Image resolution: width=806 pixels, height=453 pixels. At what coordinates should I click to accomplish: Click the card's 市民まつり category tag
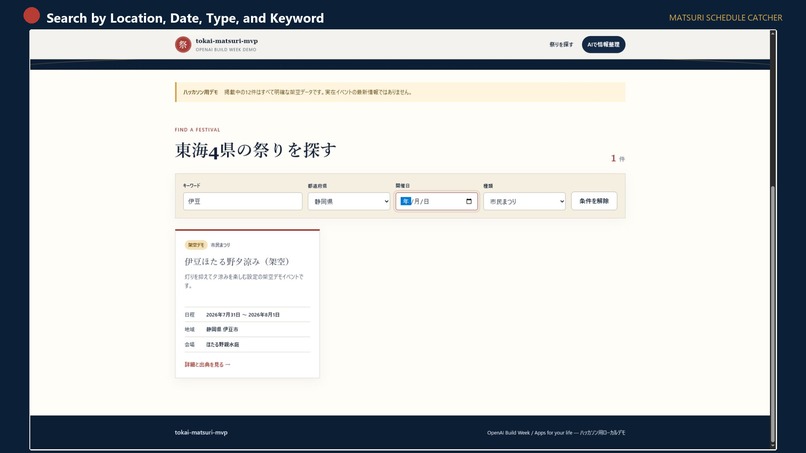221,245
